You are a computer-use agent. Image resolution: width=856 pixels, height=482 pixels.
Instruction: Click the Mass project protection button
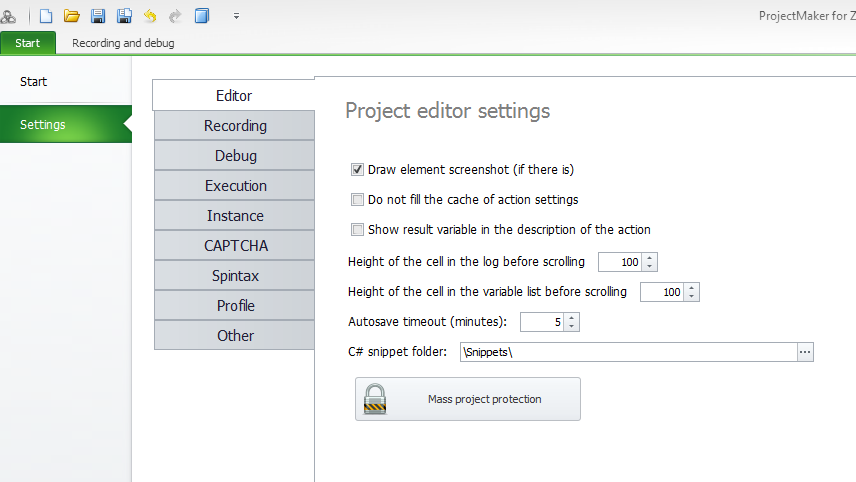coord(468,399)
